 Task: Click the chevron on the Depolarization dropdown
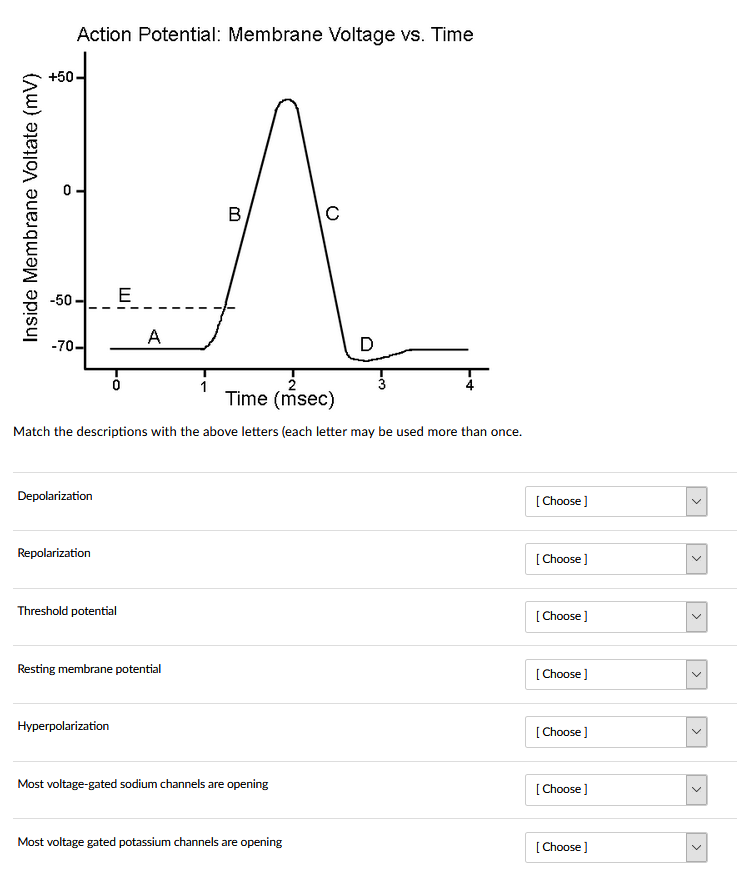pos(696,501)
